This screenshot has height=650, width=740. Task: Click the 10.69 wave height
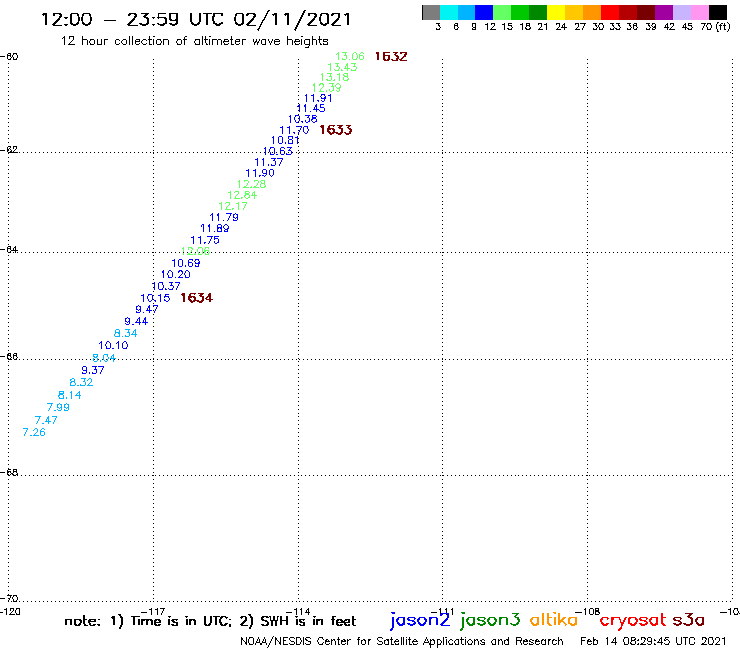pos(186,263)
